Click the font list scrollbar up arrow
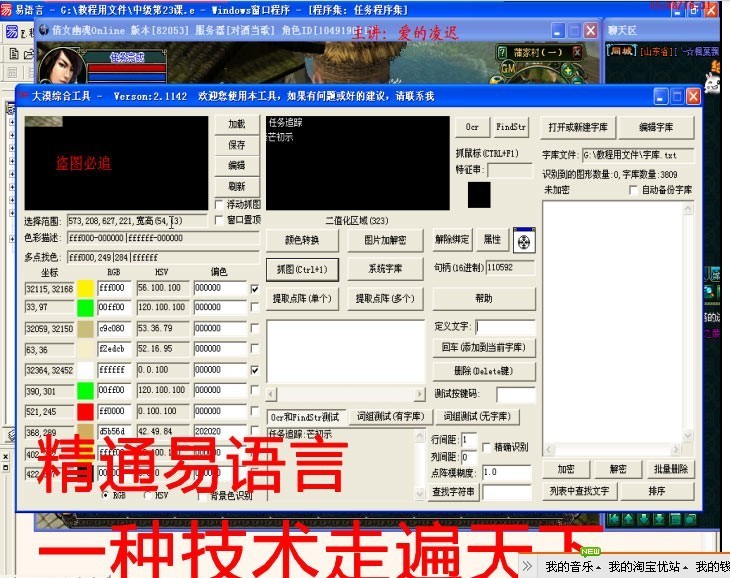This screenshot has height=578, width=730. (x=688, y=209)
